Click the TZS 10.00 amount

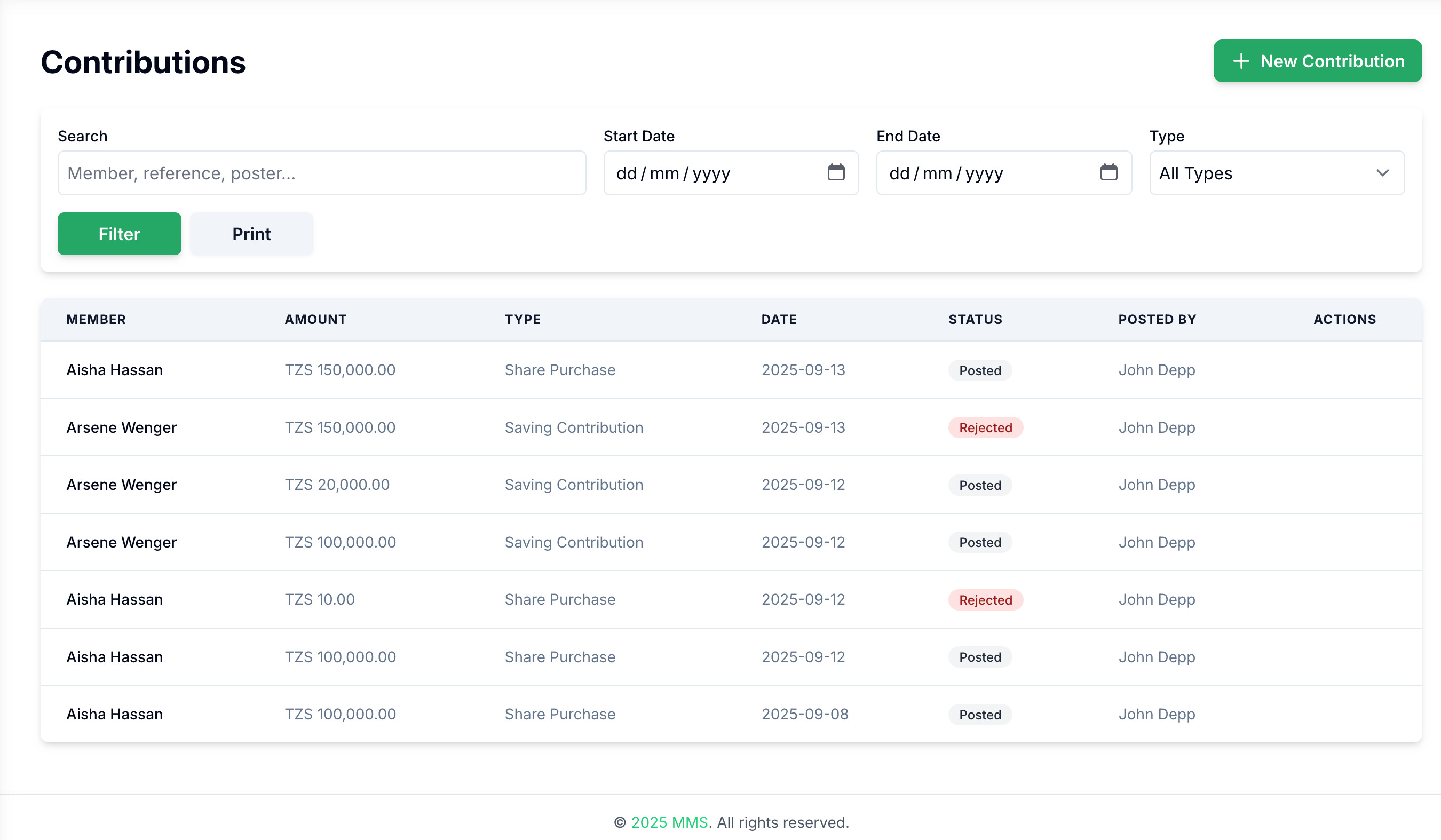320,599
